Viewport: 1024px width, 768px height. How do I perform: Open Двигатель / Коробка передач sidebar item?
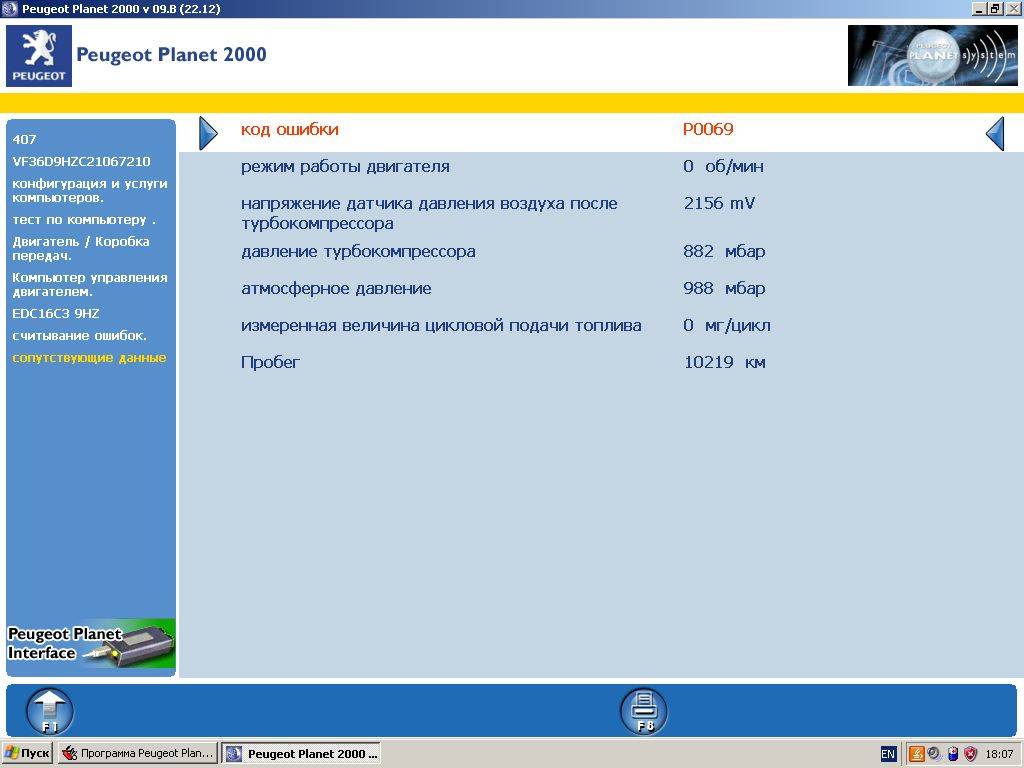tap(81, 248)
